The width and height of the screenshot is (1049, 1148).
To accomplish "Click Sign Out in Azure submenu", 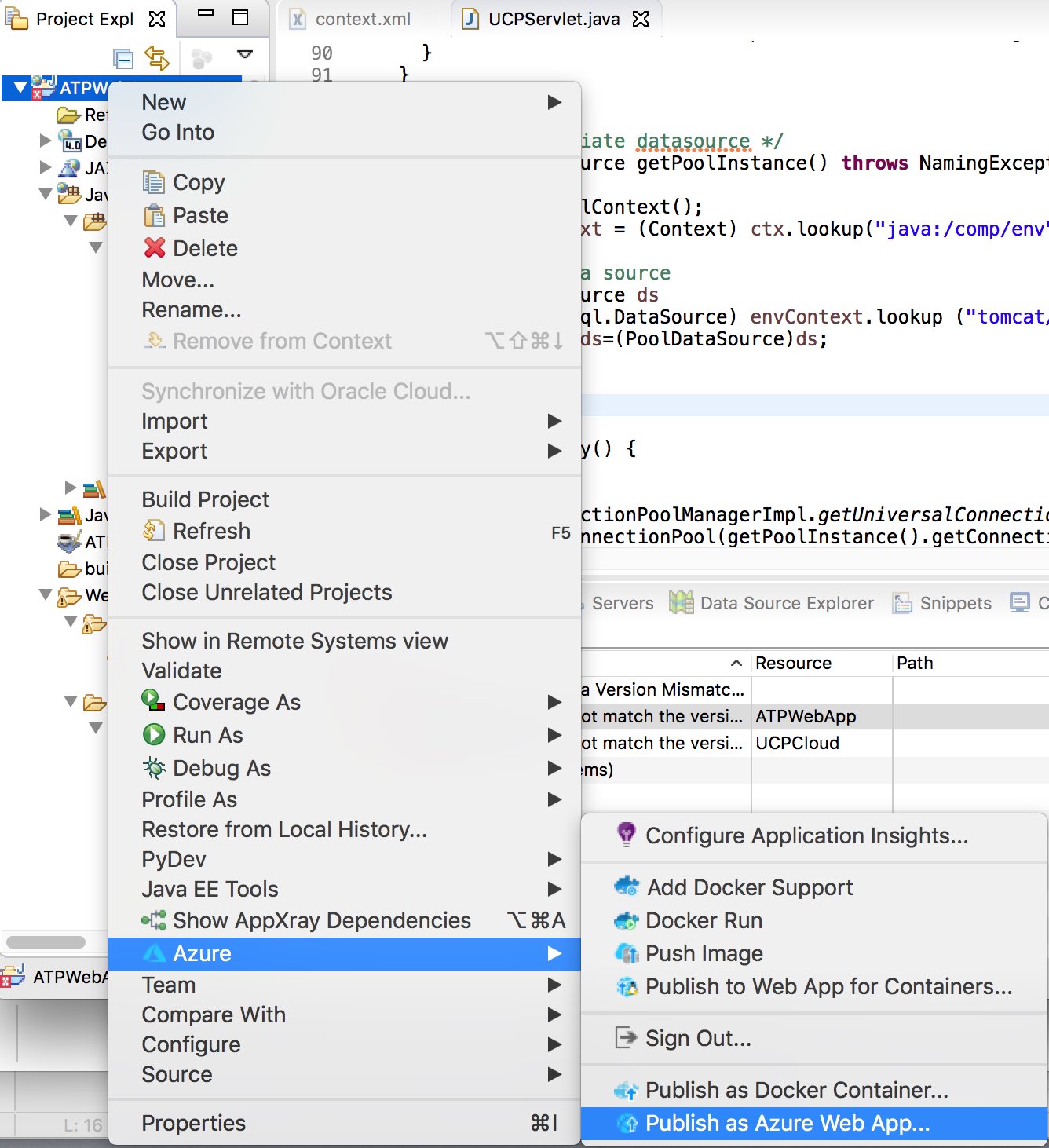I will click(x=697, y=1038).
